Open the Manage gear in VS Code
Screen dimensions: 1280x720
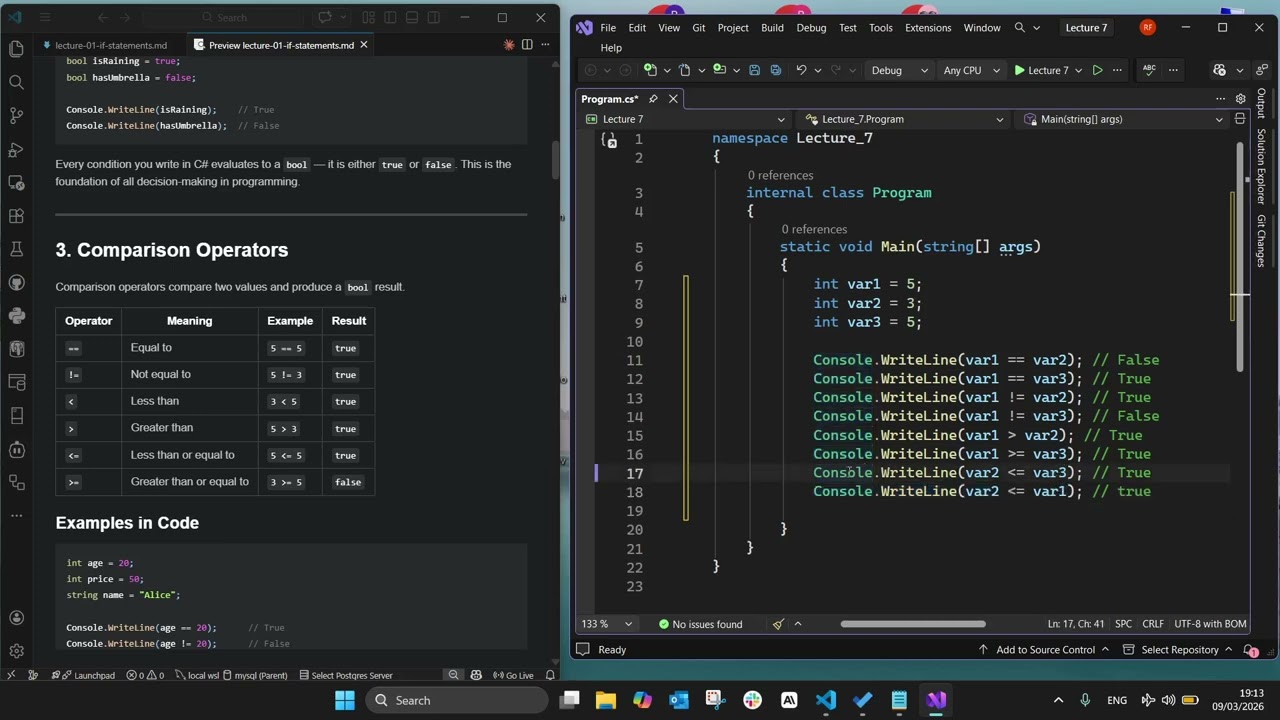pyautogui.click(x=16, y=651)
